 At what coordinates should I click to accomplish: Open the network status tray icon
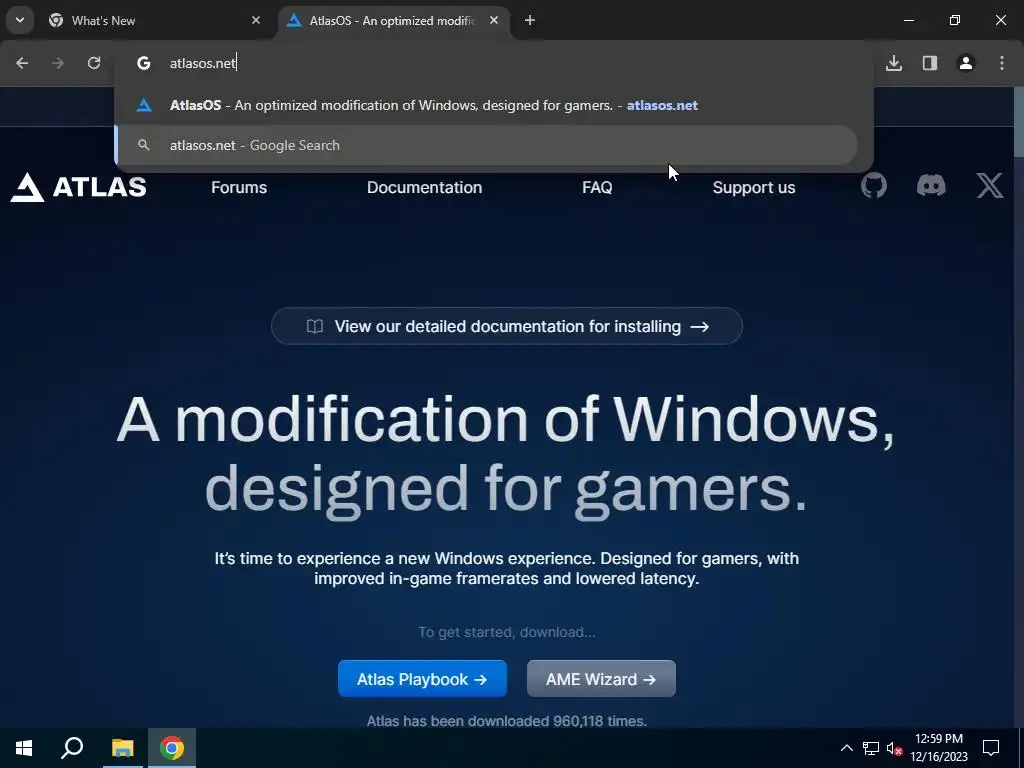coord(871,748)
